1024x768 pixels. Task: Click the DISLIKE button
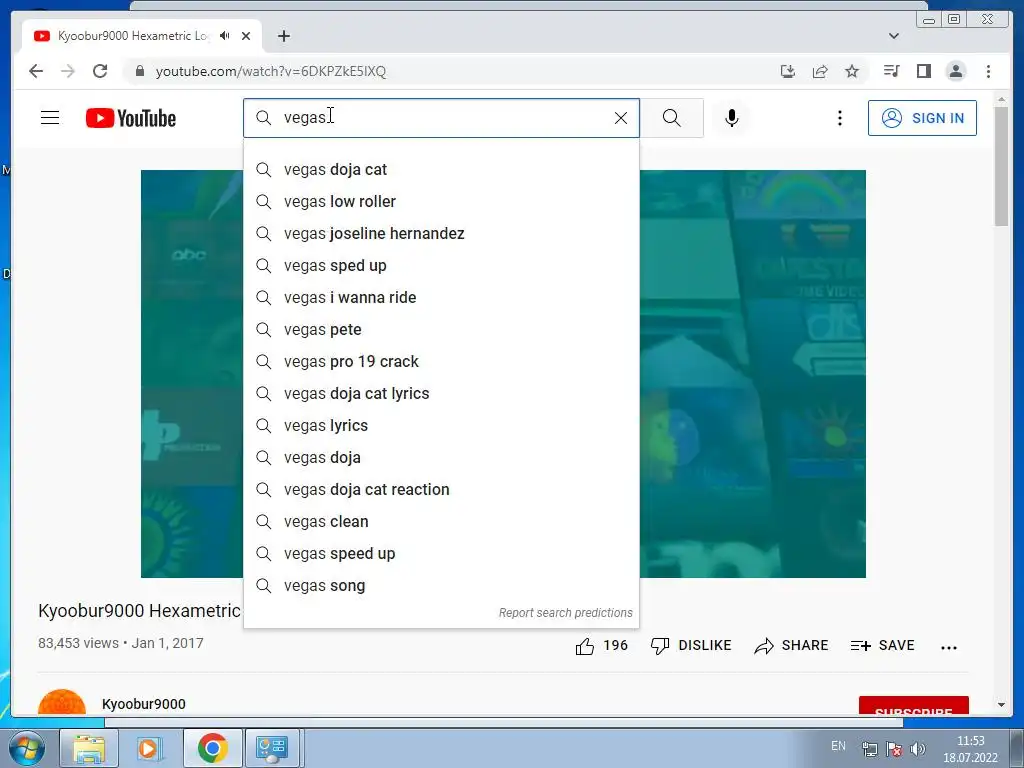[x=691, y=646]
